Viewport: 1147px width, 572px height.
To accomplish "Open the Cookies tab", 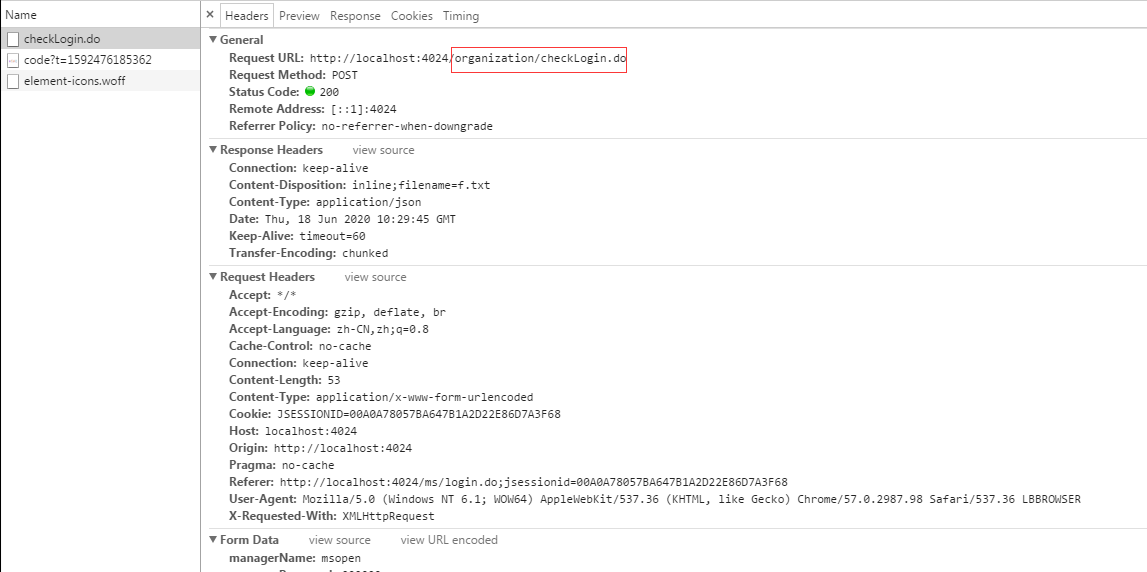I will (411, 16).
